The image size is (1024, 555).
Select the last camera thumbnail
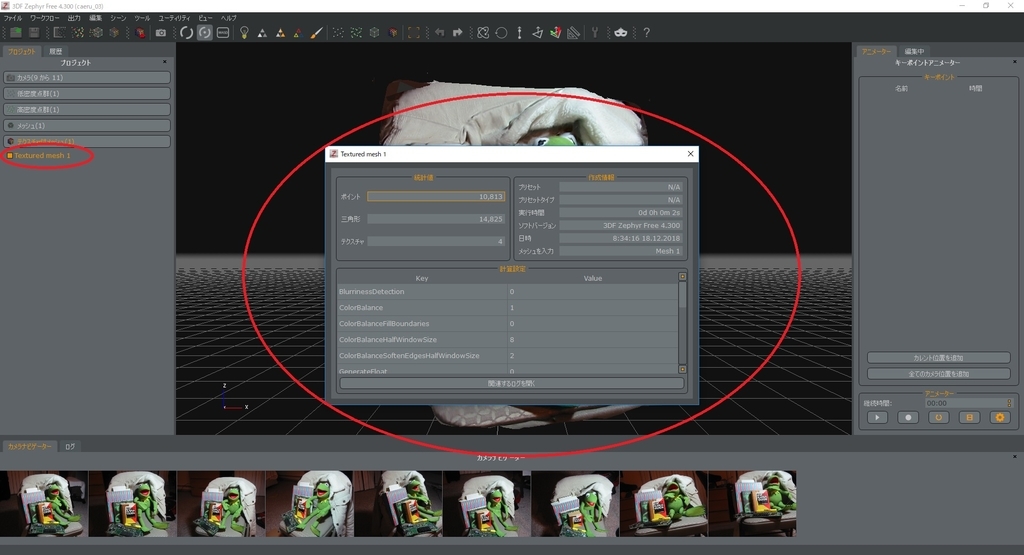(752, 503)
